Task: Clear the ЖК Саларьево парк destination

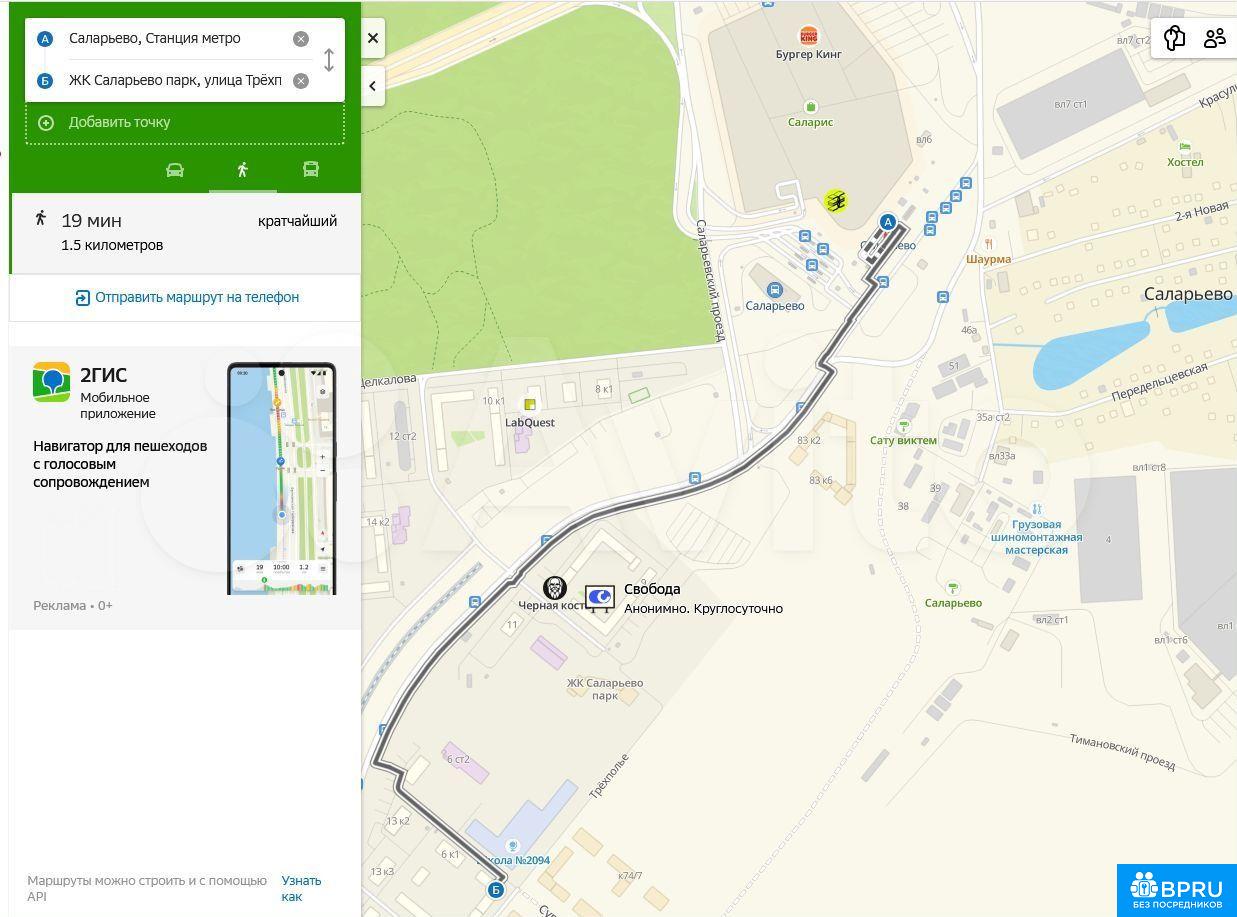Action: (300, 81)
